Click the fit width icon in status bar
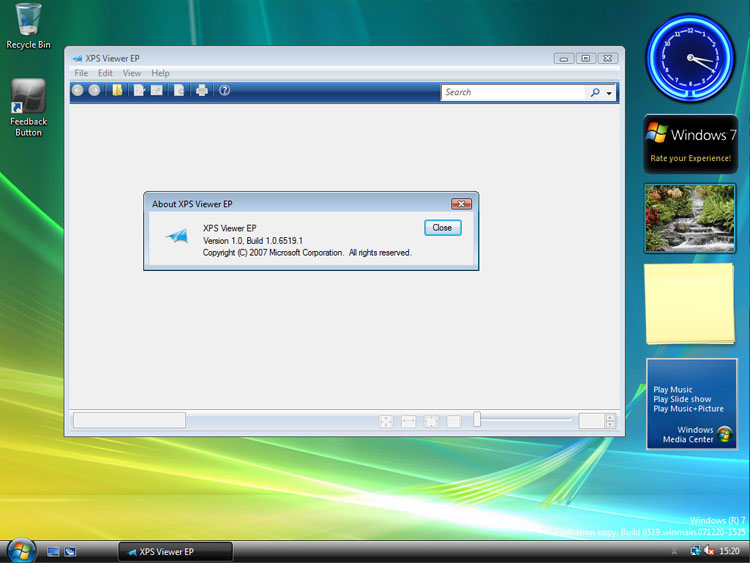 (x=408, y=421)
